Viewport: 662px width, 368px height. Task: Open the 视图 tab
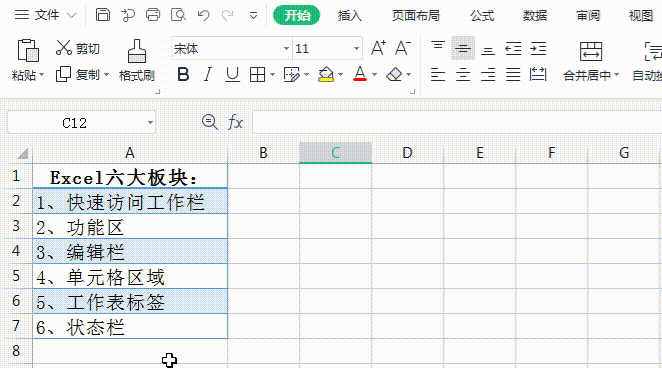tap(641, 16)
